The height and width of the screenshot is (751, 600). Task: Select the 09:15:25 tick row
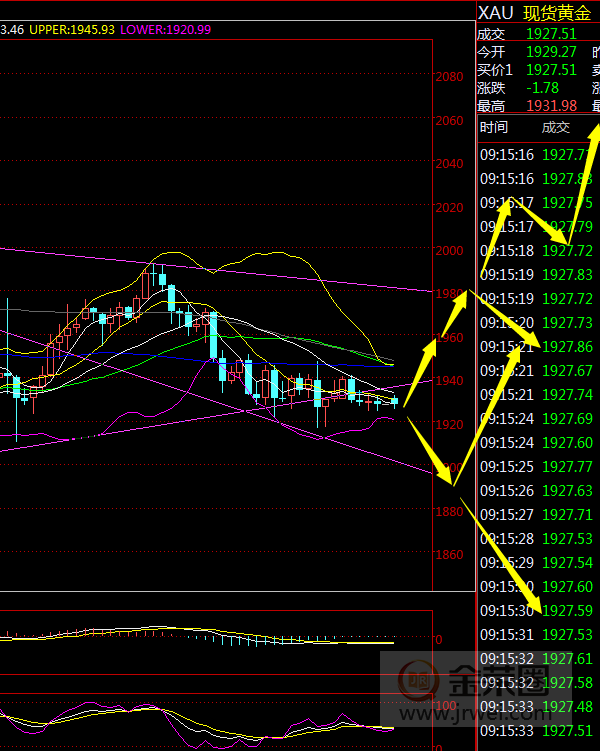(x=535, y=466)
